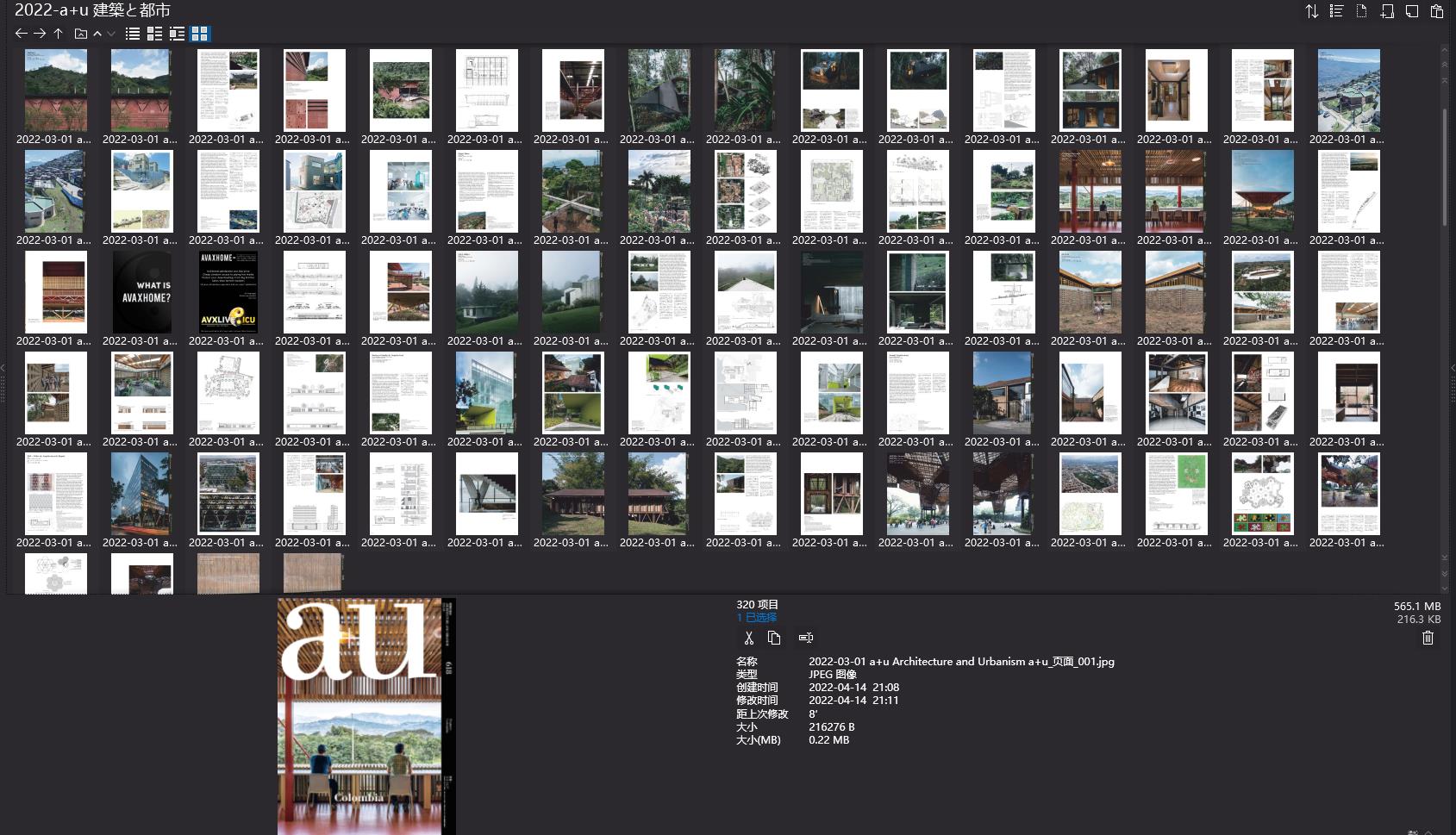Open the paste icon in the top-right toolbar
This screenshot has height=835, width=1456.
(x=1434, y=12)
